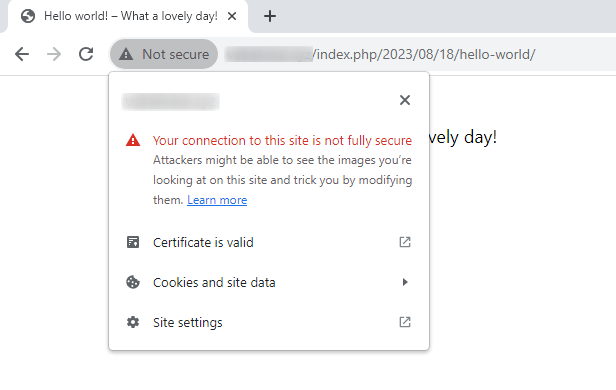The image size is (616, 390).
Task: Open Site settings
Action: tap(269, 322)
